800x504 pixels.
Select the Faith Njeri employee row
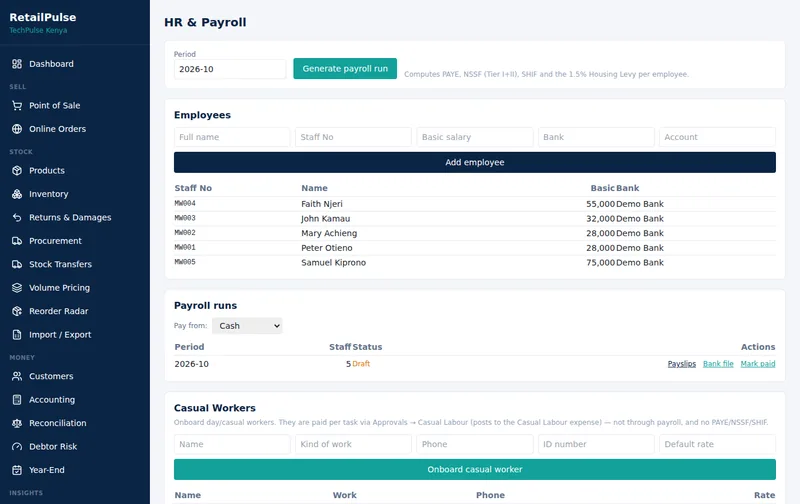(474, 204)
